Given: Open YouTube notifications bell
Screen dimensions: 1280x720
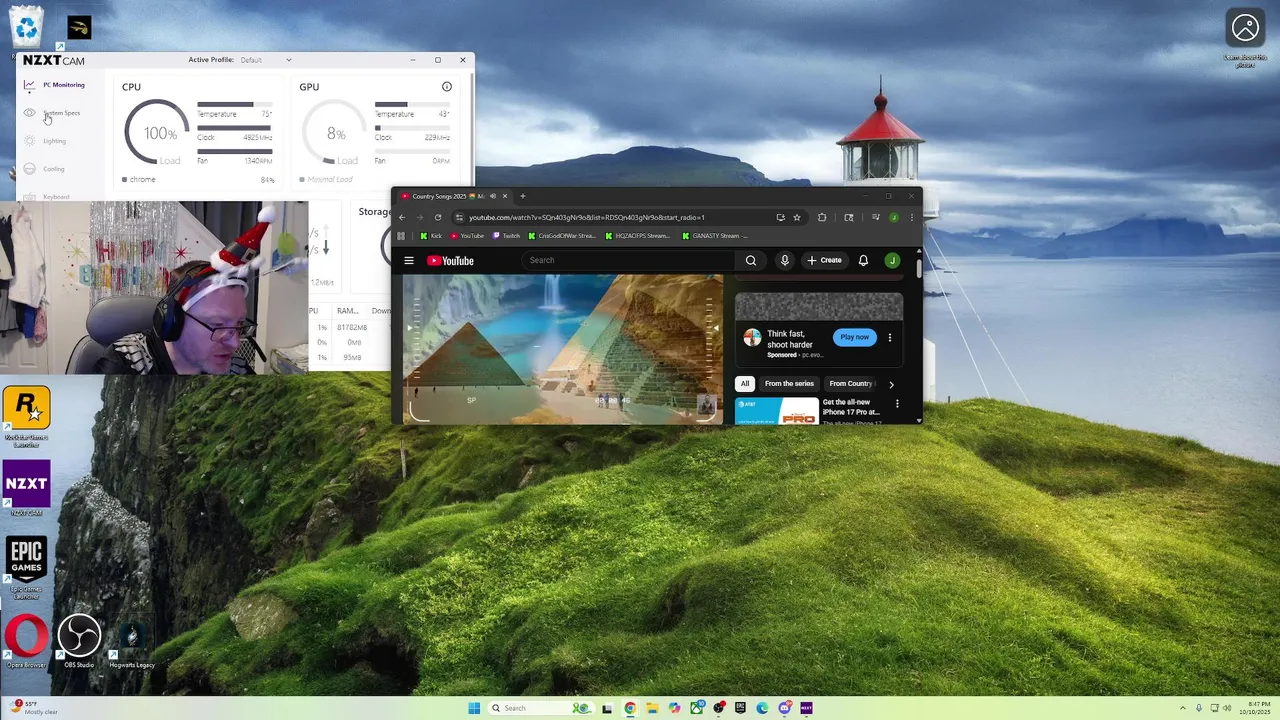Looking at the screenshot, I should coord(863,261).
